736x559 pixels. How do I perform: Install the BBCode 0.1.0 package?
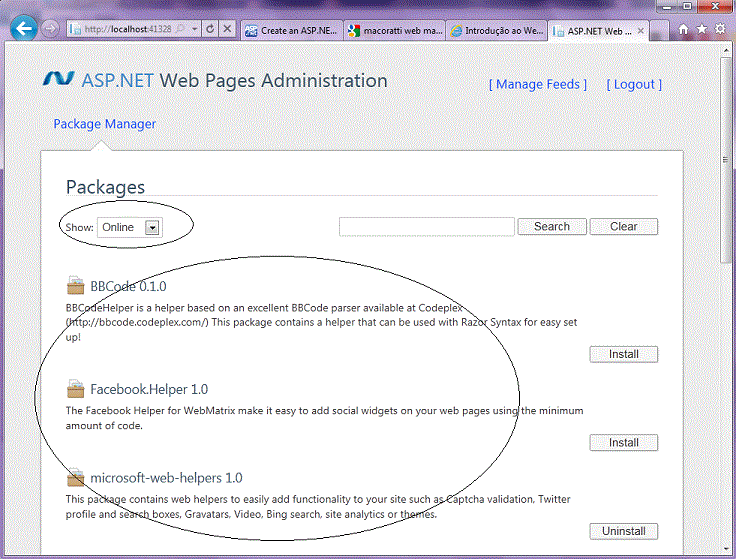tap(624, 354)
